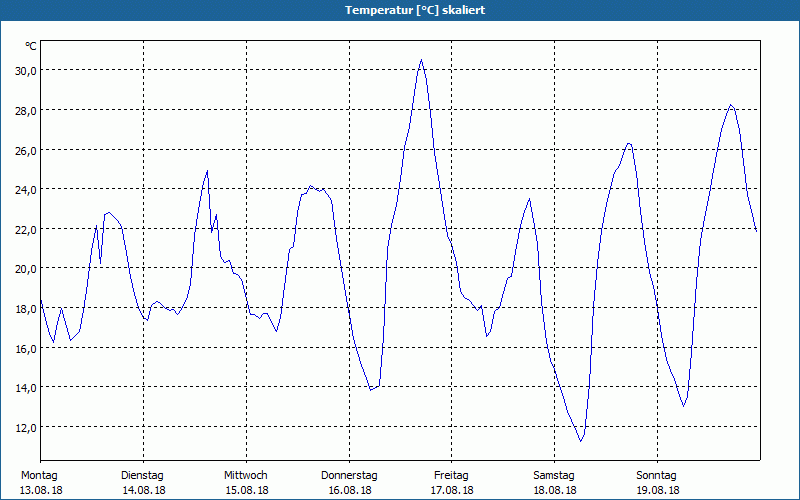Image resolution: width=800 pixels, height=500 pixels.
Task: Click the °C unit label above the y-axis
Action: point(31,46)
